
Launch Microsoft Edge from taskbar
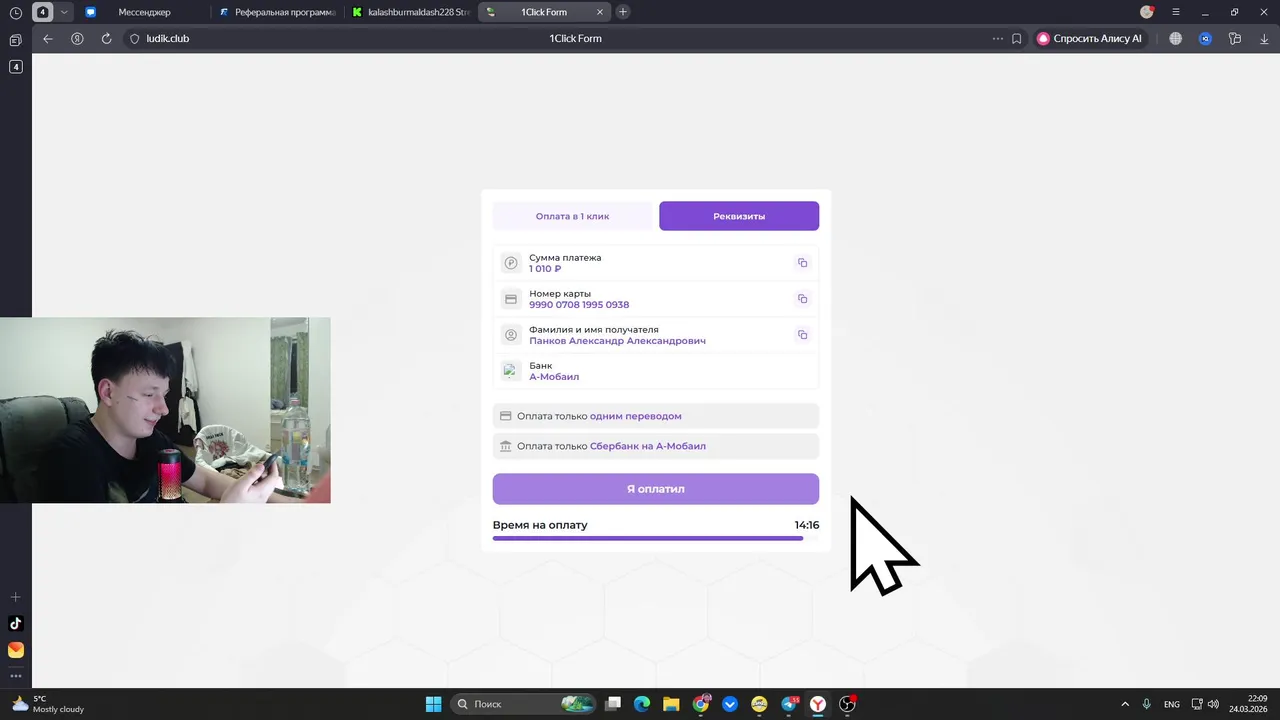(x=642, y=704)
